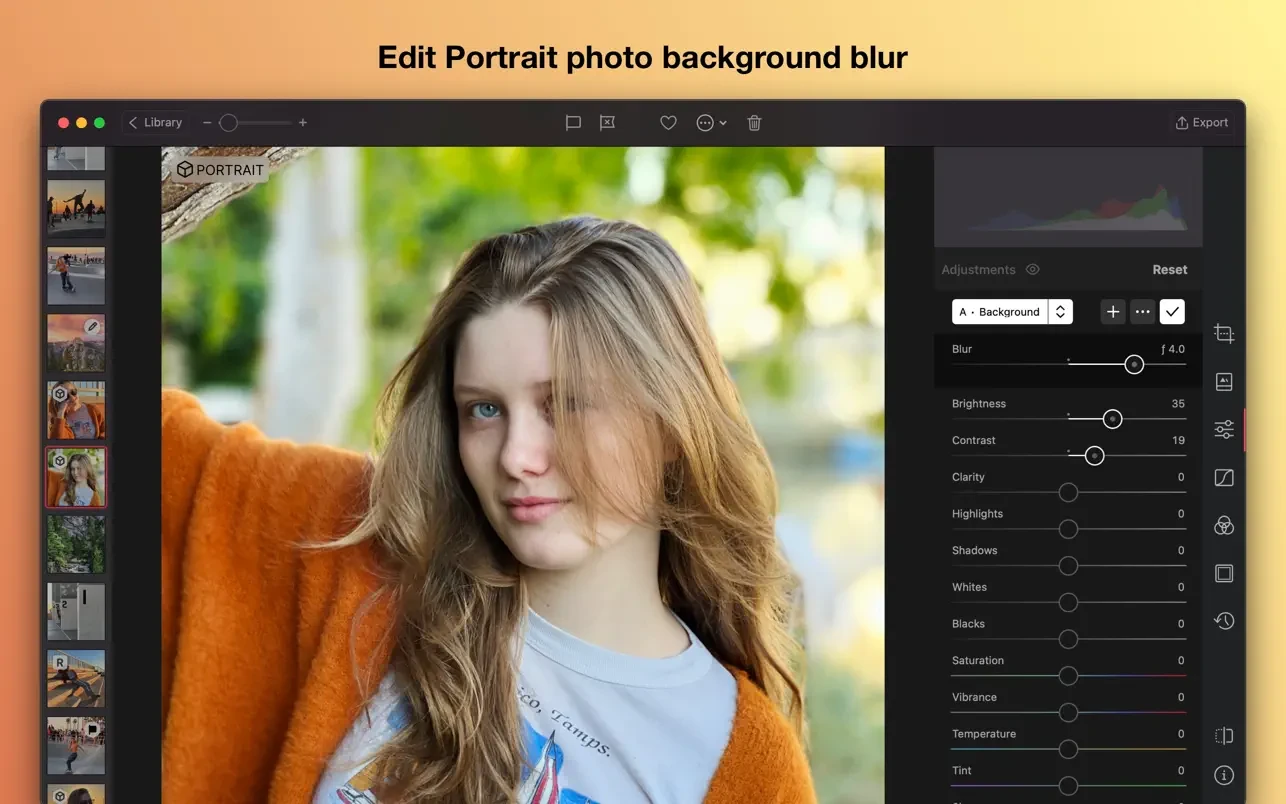This screenshot has width=1286, height=804.
Task: Select the Crop tool in the right sidebar
Action: [x=1224, y=334]
